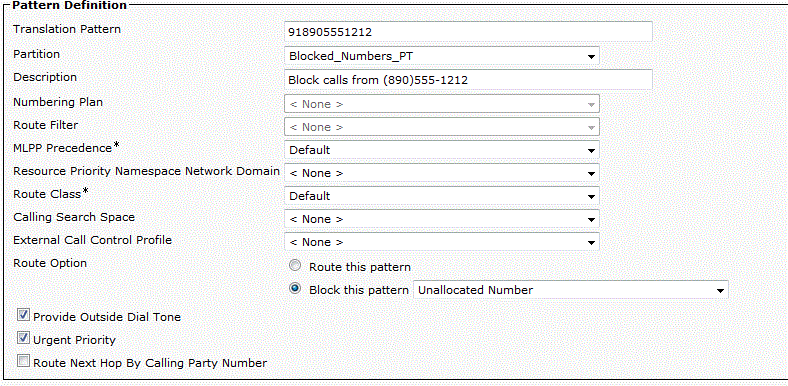Uncheck the Urgent Priority checkbox
This screenshot has height=386, width=788.
pyautogui.click(x=23, y=338)
